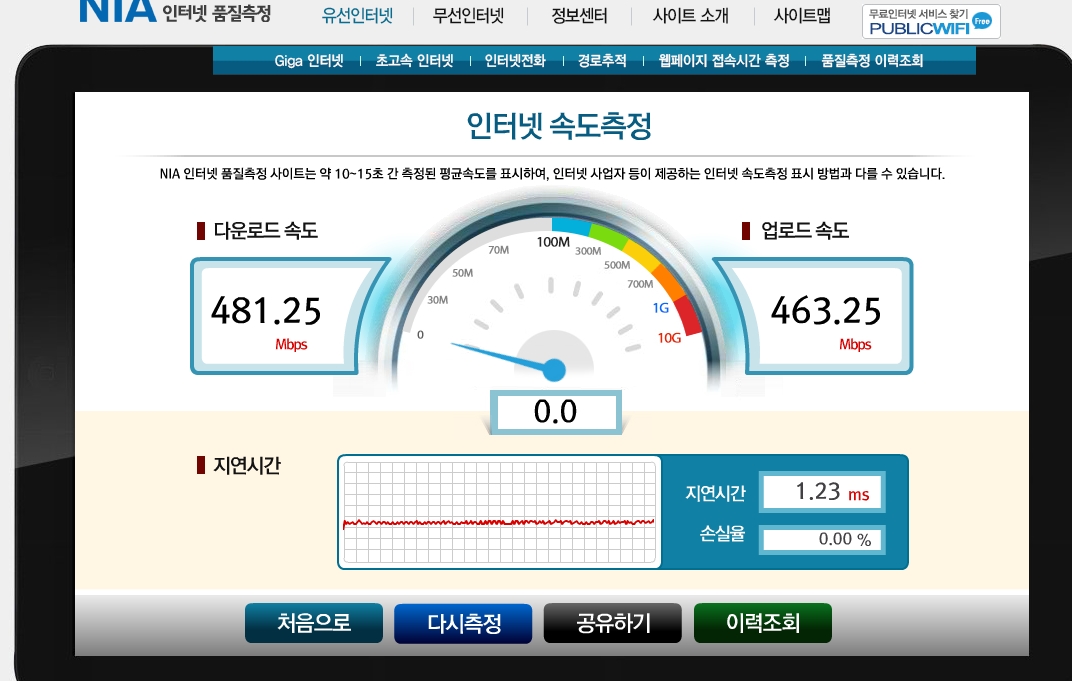Screen dimensions: 1072x681
Task: Click the green 이력조회 button
Action: pos(763,623)
